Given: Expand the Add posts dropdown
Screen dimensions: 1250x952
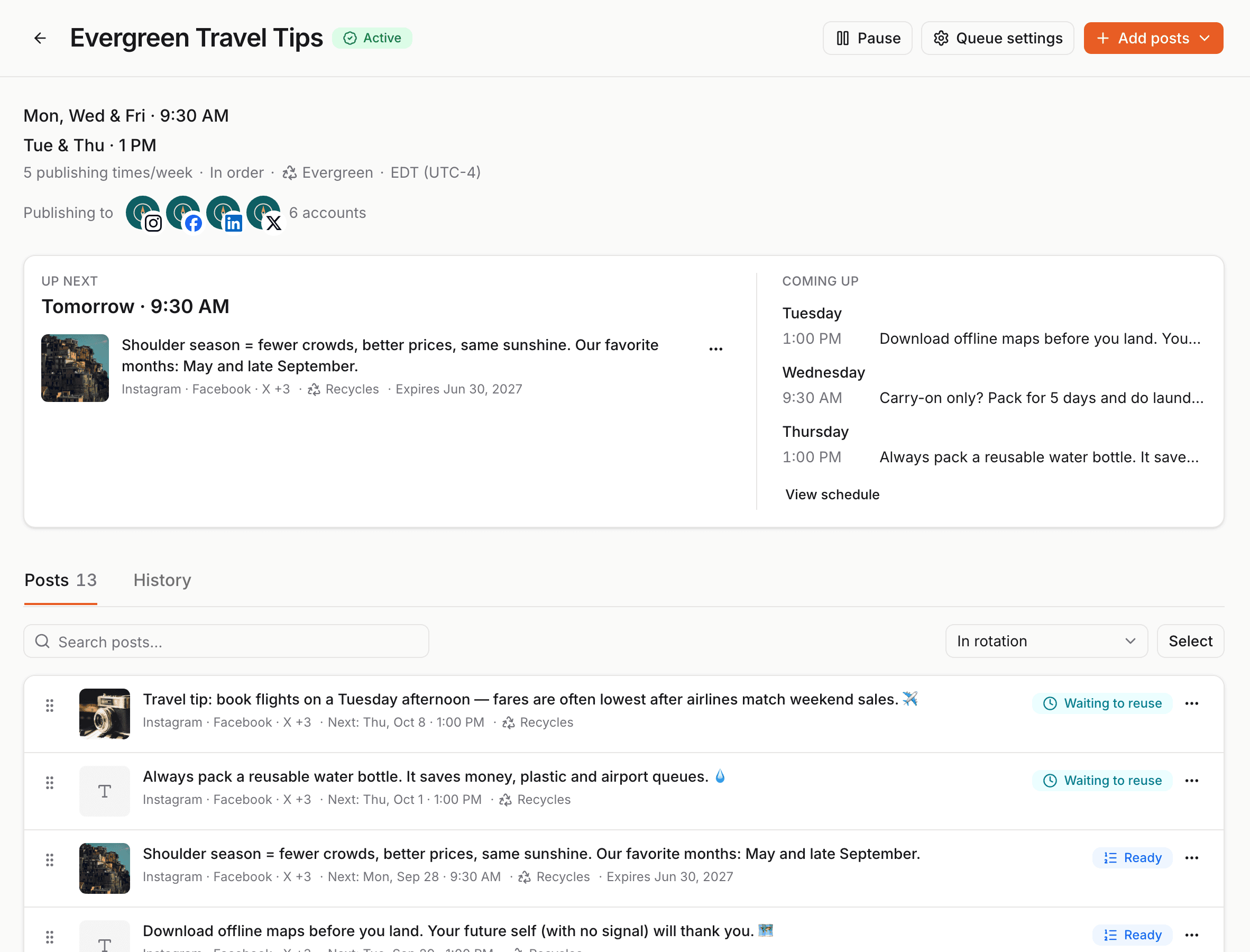Looking at the screenshot, I should click(1153, 38).
